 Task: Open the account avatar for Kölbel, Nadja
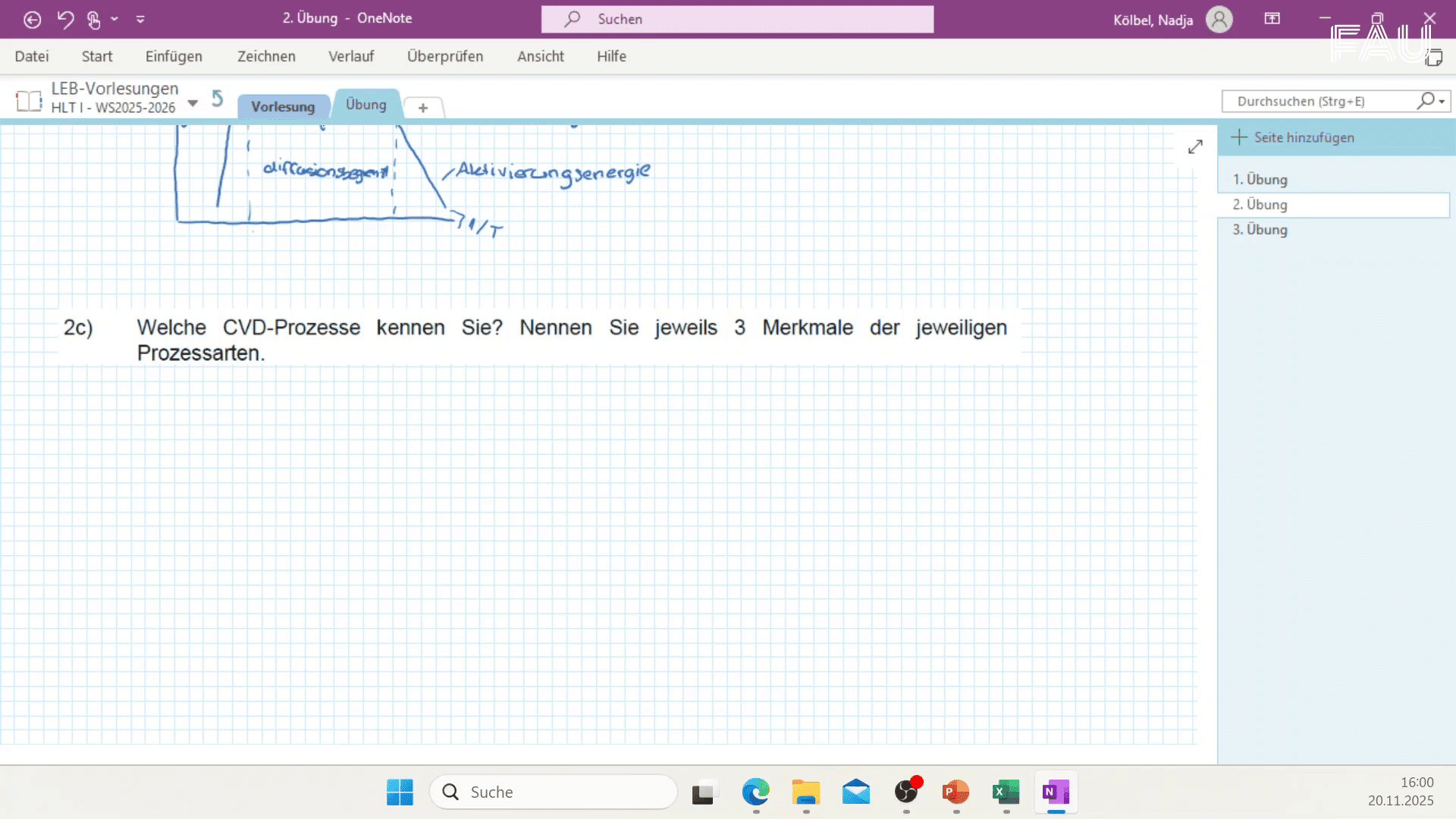1219,19
